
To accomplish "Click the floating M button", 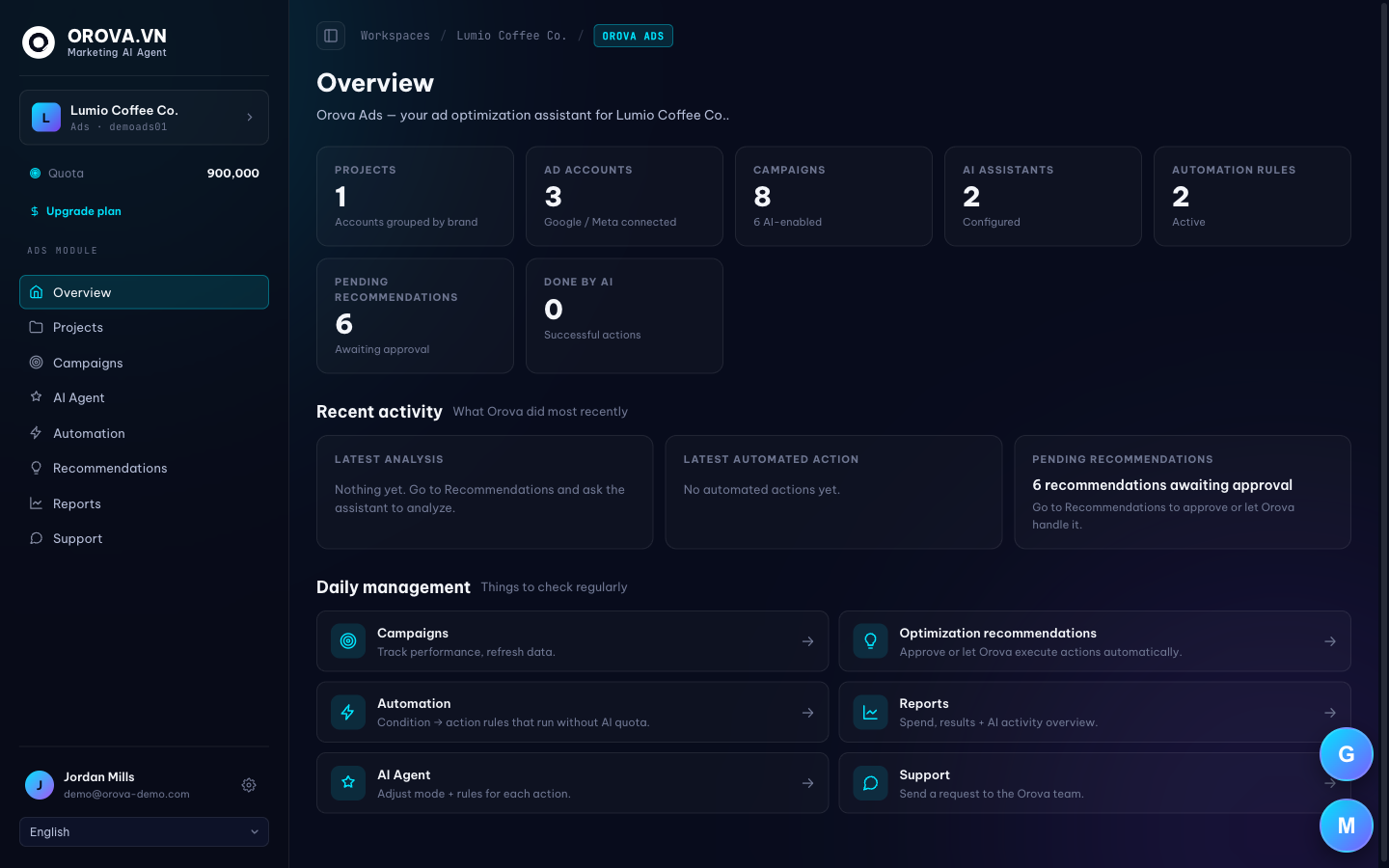I will pos(1347,826).
